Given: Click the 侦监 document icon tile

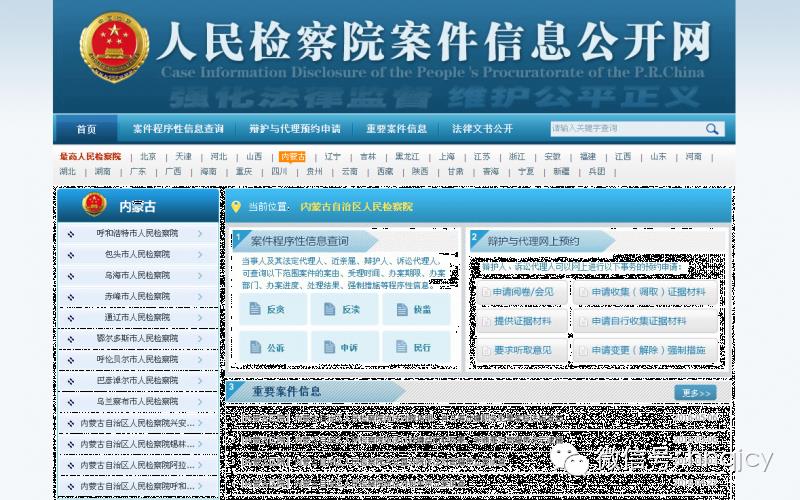Looking at the screenshot, I should (417, 310).
